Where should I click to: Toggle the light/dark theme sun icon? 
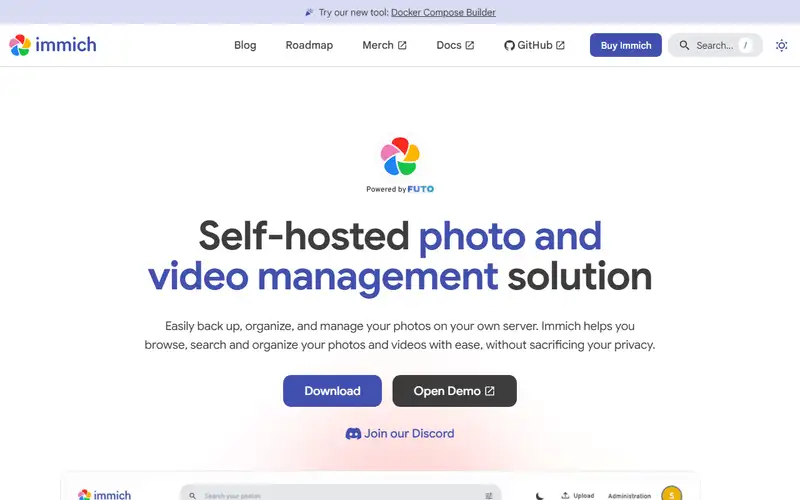click(x=781, y=45)
